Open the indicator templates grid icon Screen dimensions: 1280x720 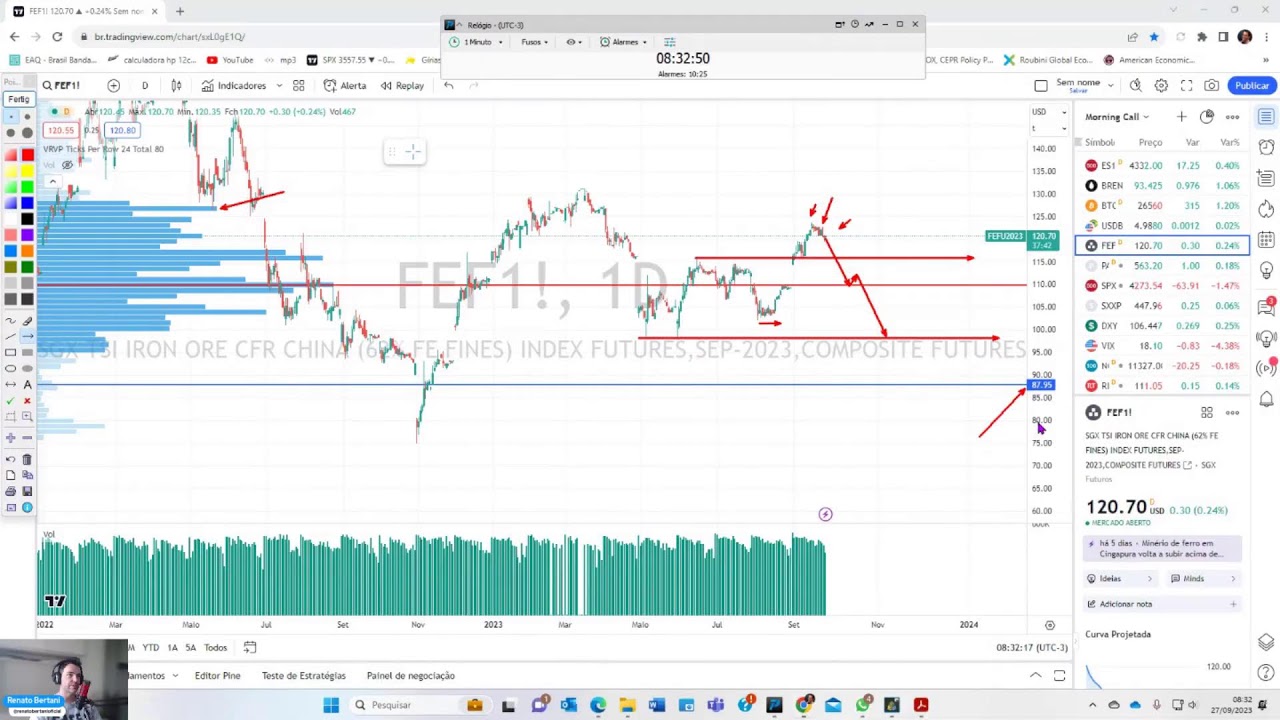[x=298, y=85]
